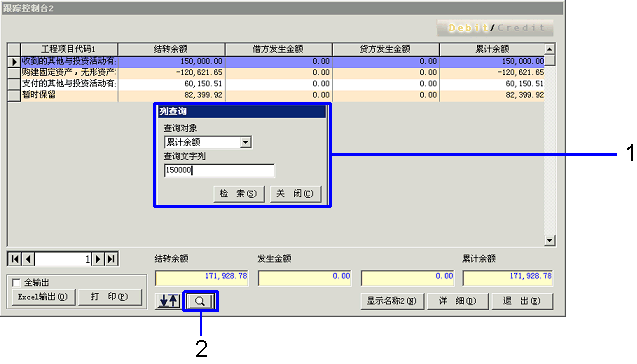Click the 关闭(C) button

coord(295,194)
